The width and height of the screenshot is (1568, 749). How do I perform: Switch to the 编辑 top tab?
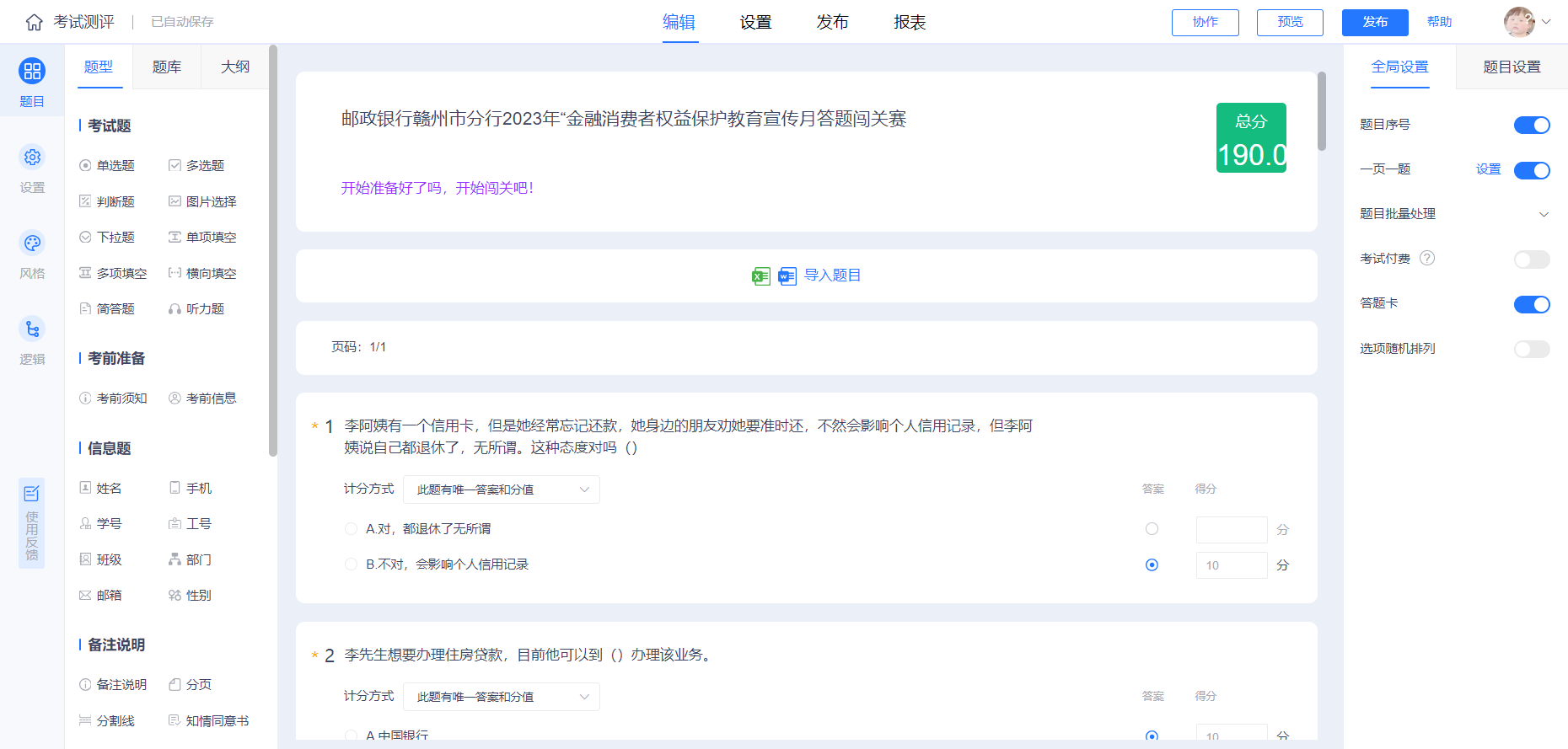[679, 22]
